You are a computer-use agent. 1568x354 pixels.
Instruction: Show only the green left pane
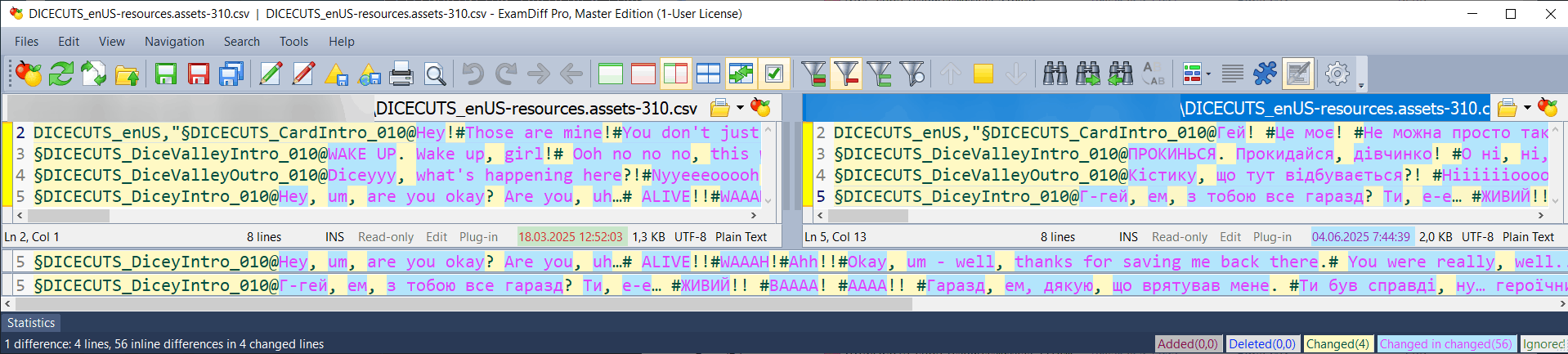(x=611, y=74)
